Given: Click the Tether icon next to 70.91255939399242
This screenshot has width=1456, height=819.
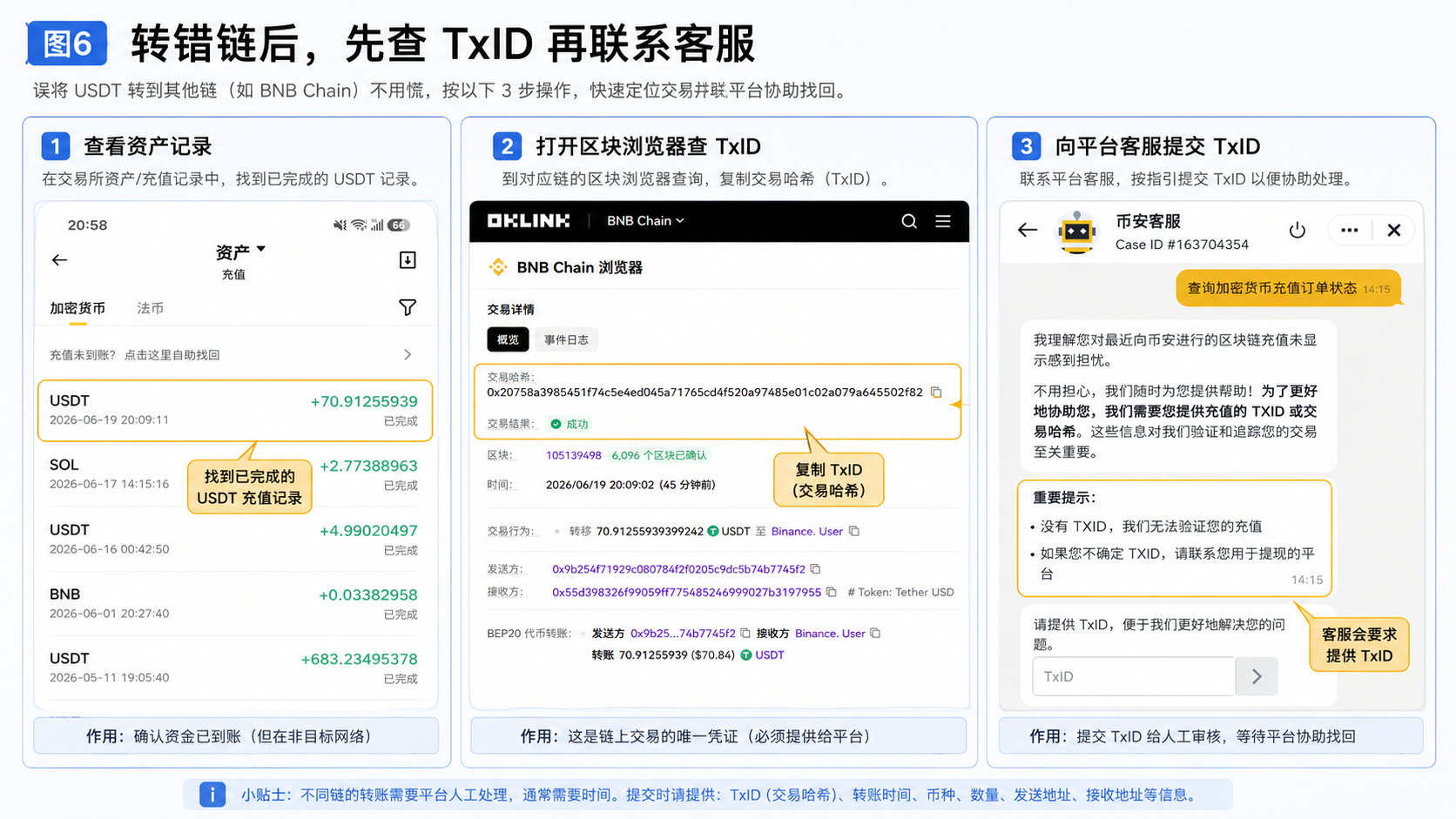Looking at the screenshot, I should (713, 531).
